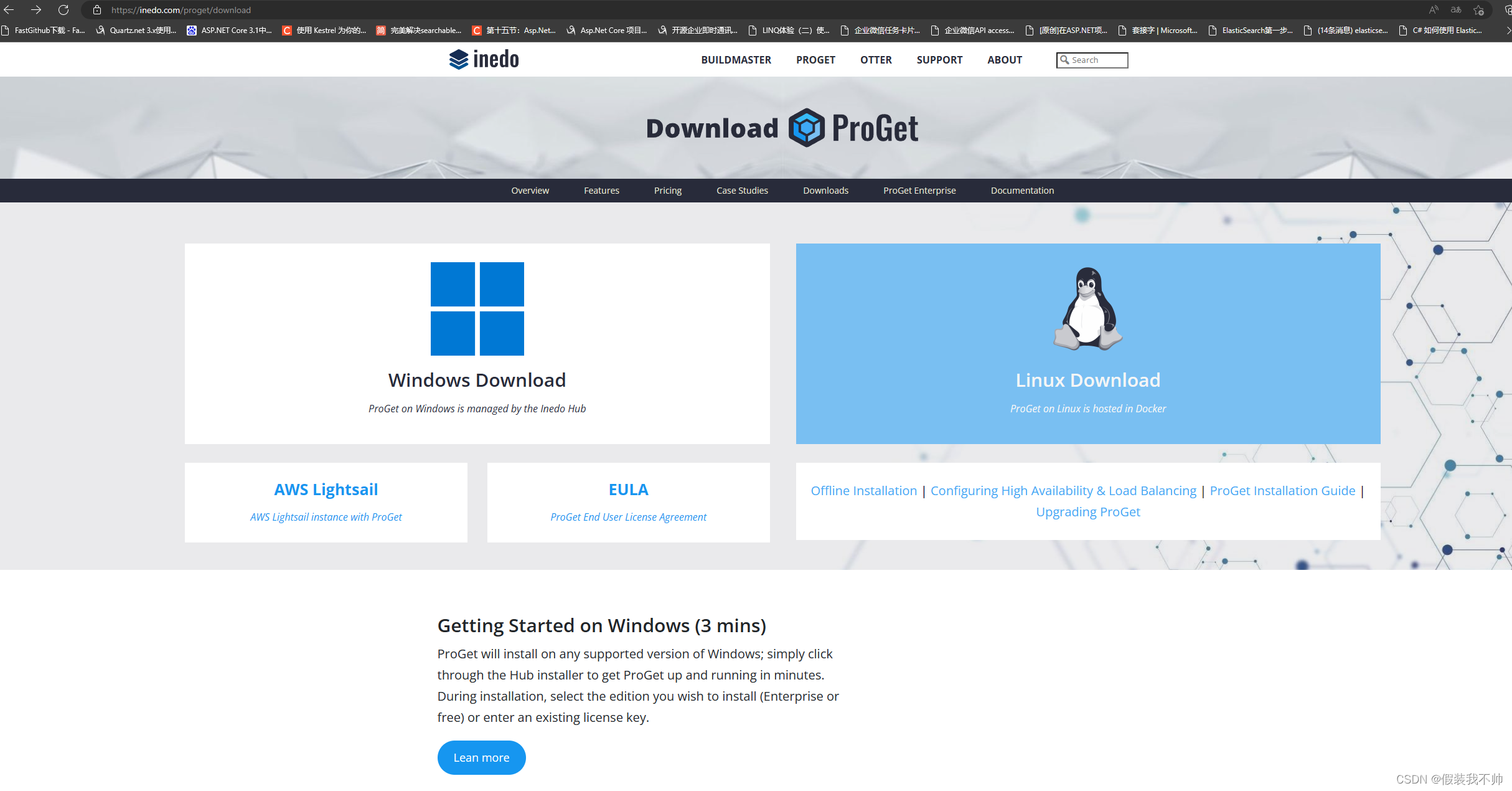
Task: Click ProGet on Windows managed by Inedo Hub
Action: coord(477,409)
